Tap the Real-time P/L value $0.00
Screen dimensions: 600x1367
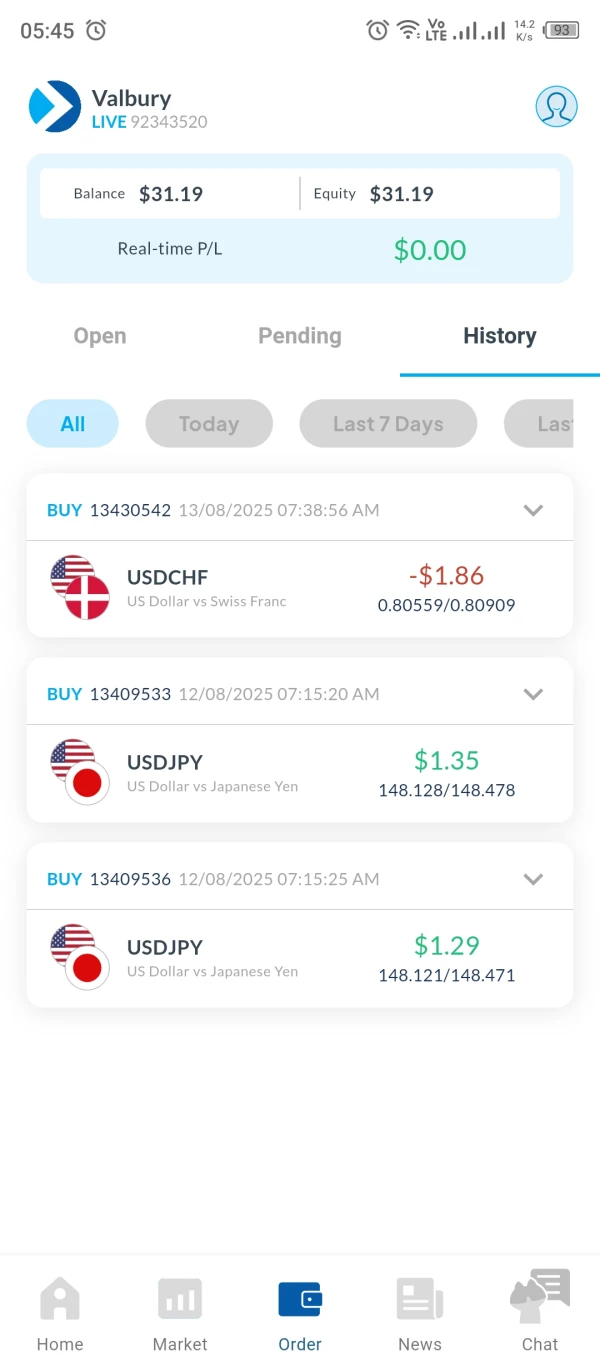(x=430, y=250)
